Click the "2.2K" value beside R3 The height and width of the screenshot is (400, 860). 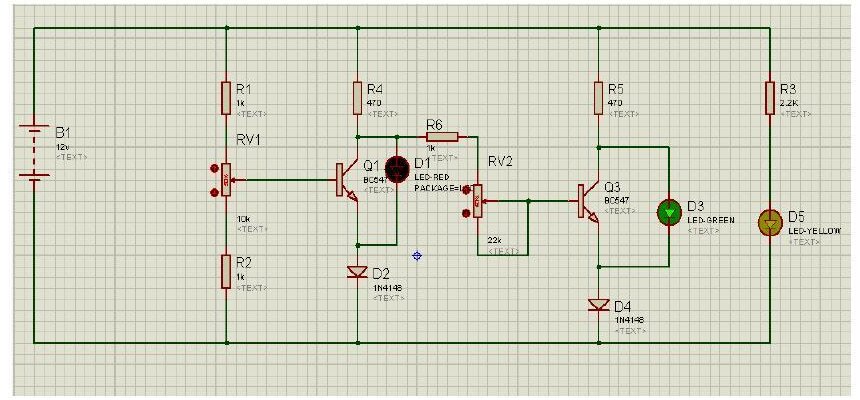coord(788,103)
